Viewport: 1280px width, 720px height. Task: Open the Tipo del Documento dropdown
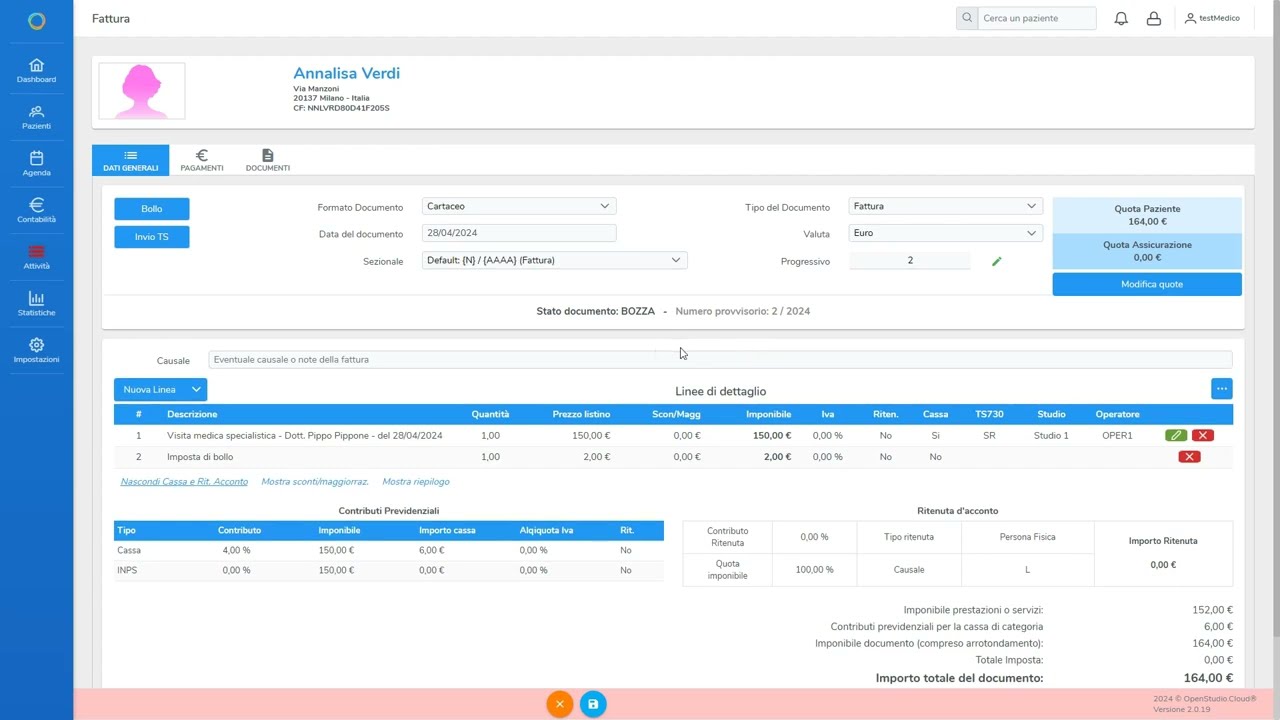945,206
